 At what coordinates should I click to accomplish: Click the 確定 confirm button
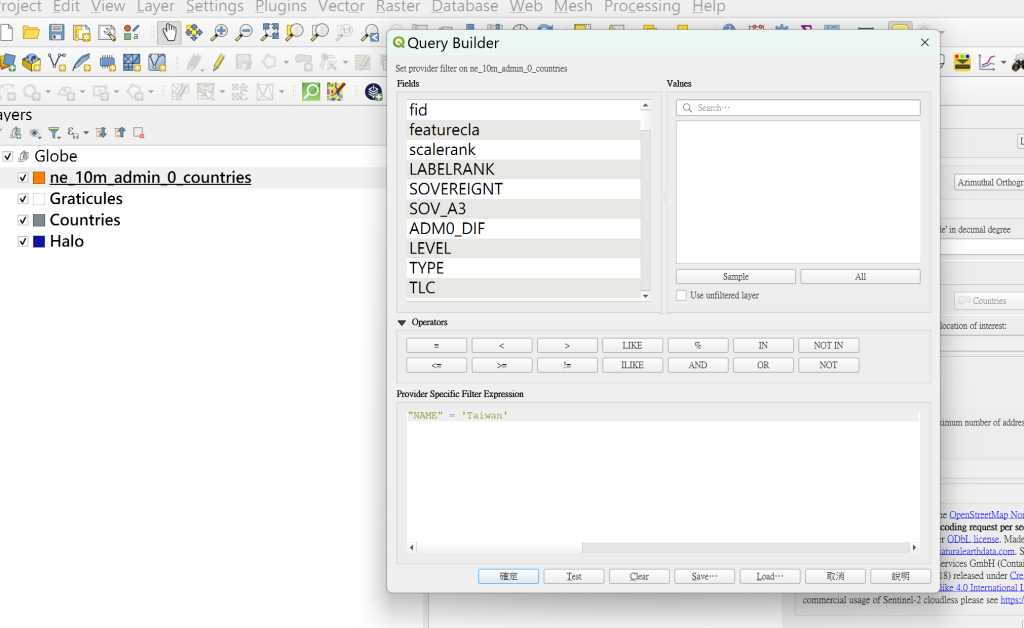(x=508, y=576)
